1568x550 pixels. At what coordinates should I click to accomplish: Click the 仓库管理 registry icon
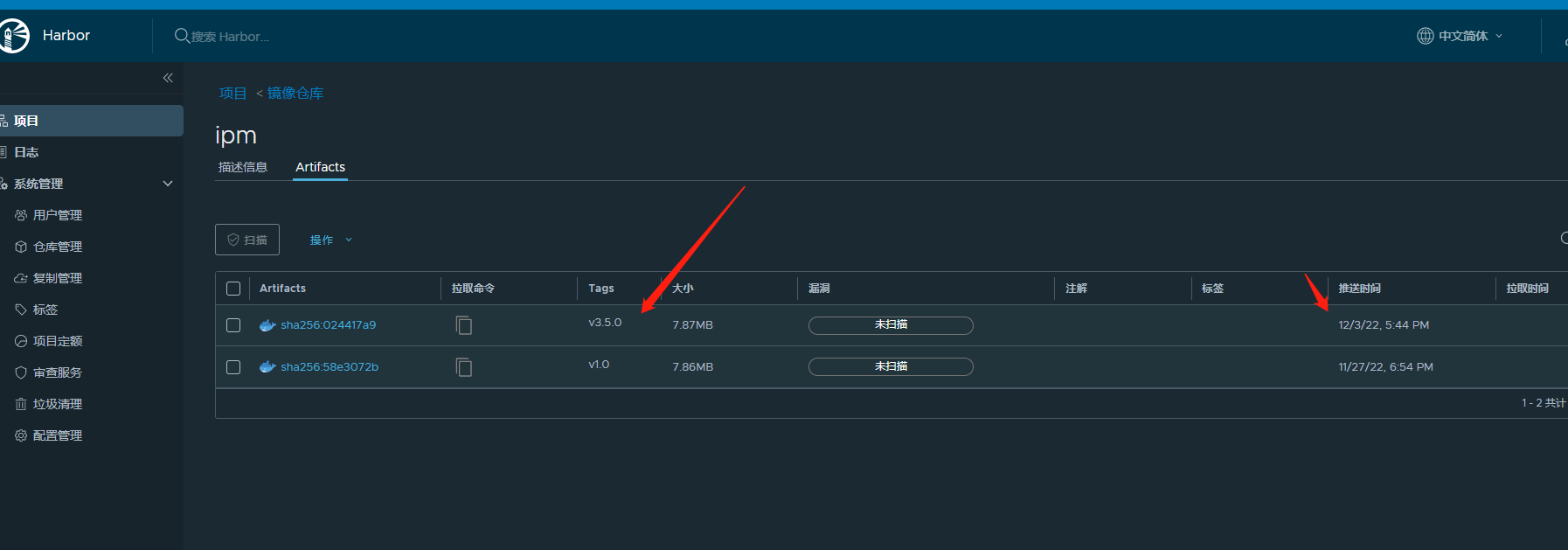[x=21, y=247]
